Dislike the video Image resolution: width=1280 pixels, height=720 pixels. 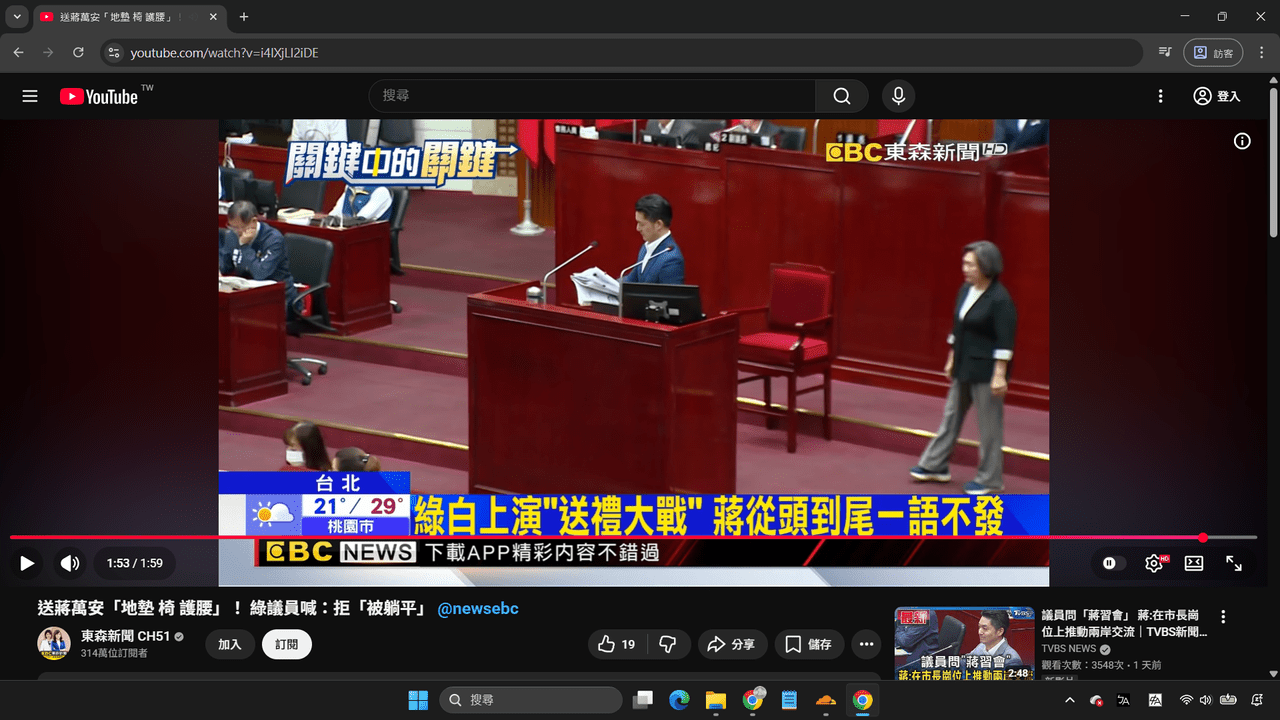tap(668, 644)
